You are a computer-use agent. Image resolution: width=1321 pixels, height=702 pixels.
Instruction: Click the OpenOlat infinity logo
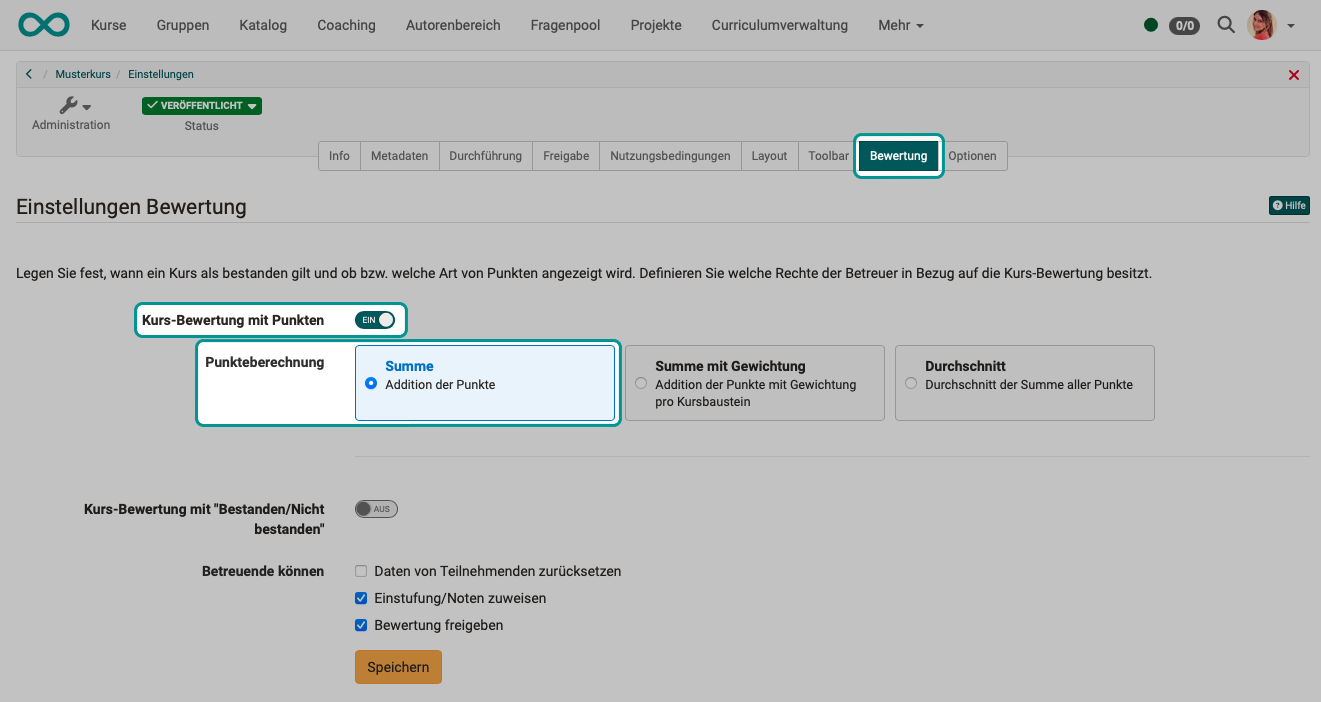pos(43,24)
